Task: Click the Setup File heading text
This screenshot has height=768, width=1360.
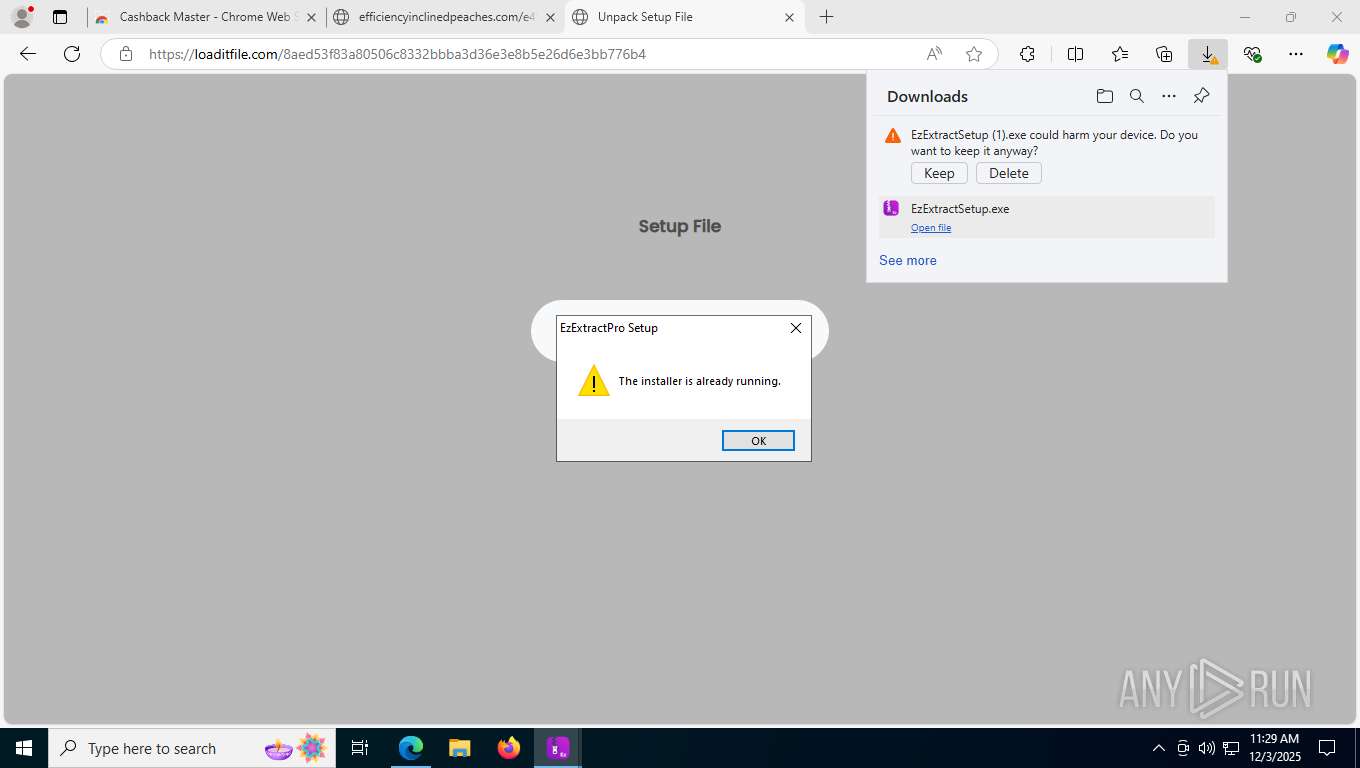Action: (680, 226)
